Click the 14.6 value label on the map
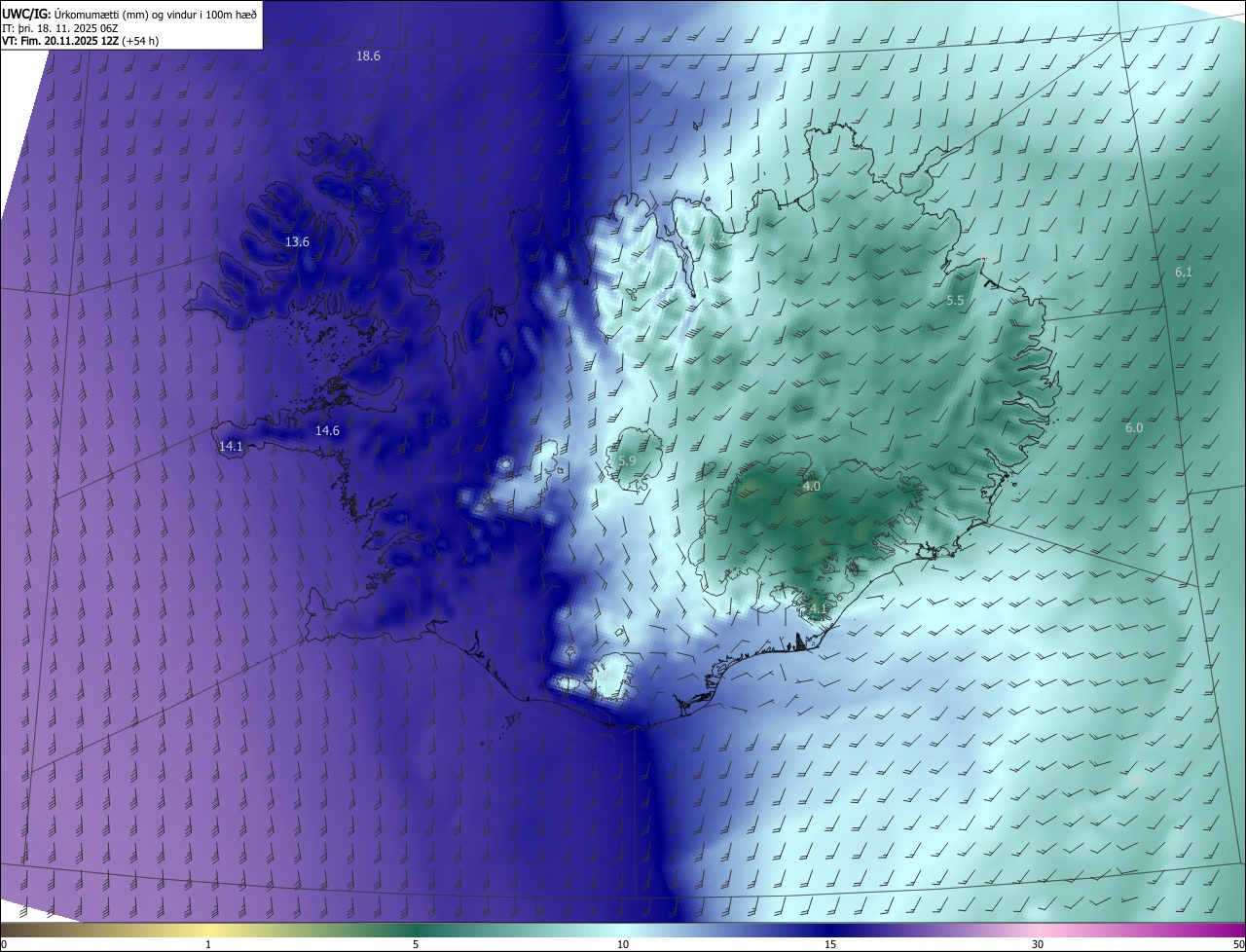Screen dimensions: 1246x952 coord(327,431)
